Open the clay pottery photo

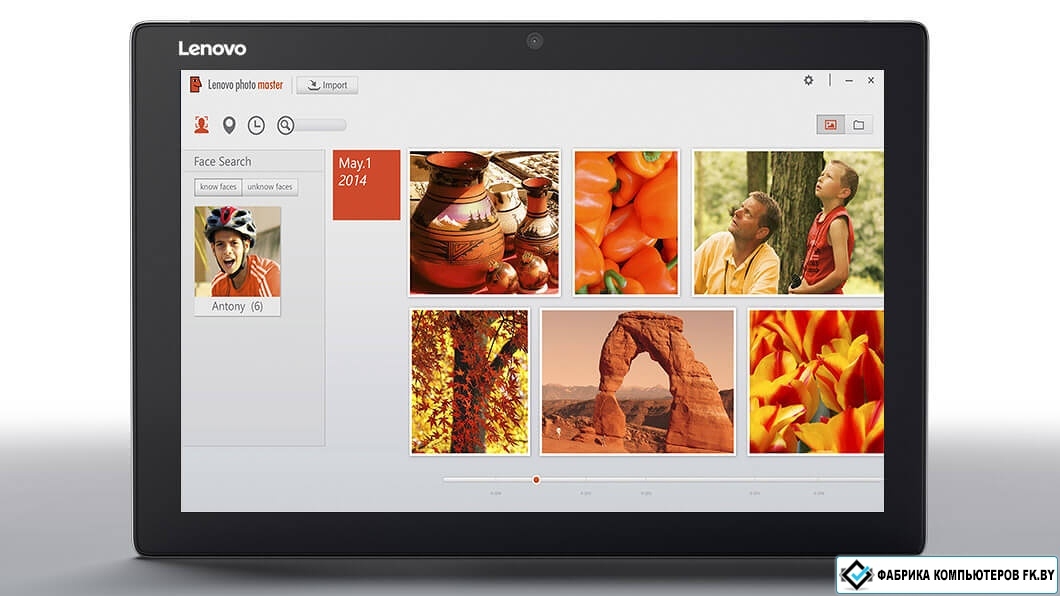coord(484,222)
